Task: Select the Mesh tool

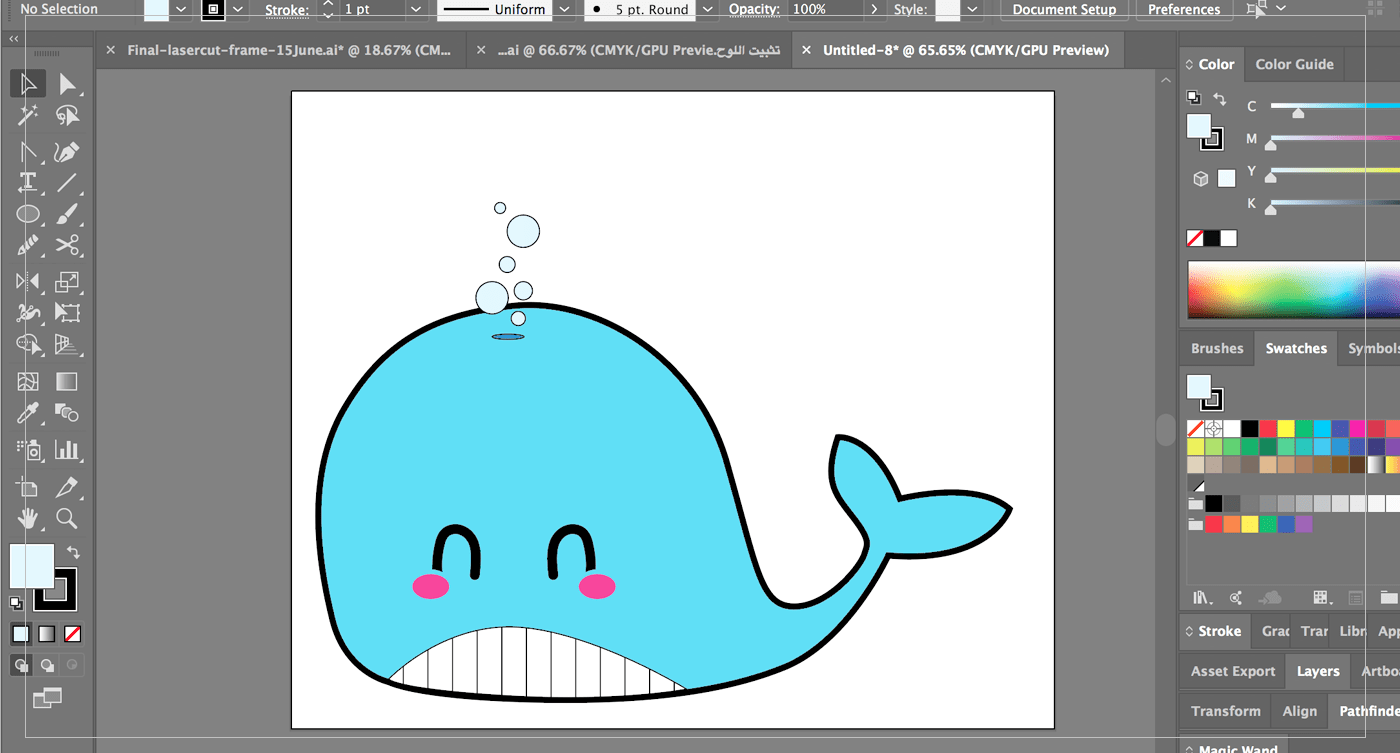Action: pyautogui.click(x=28, y=381)
